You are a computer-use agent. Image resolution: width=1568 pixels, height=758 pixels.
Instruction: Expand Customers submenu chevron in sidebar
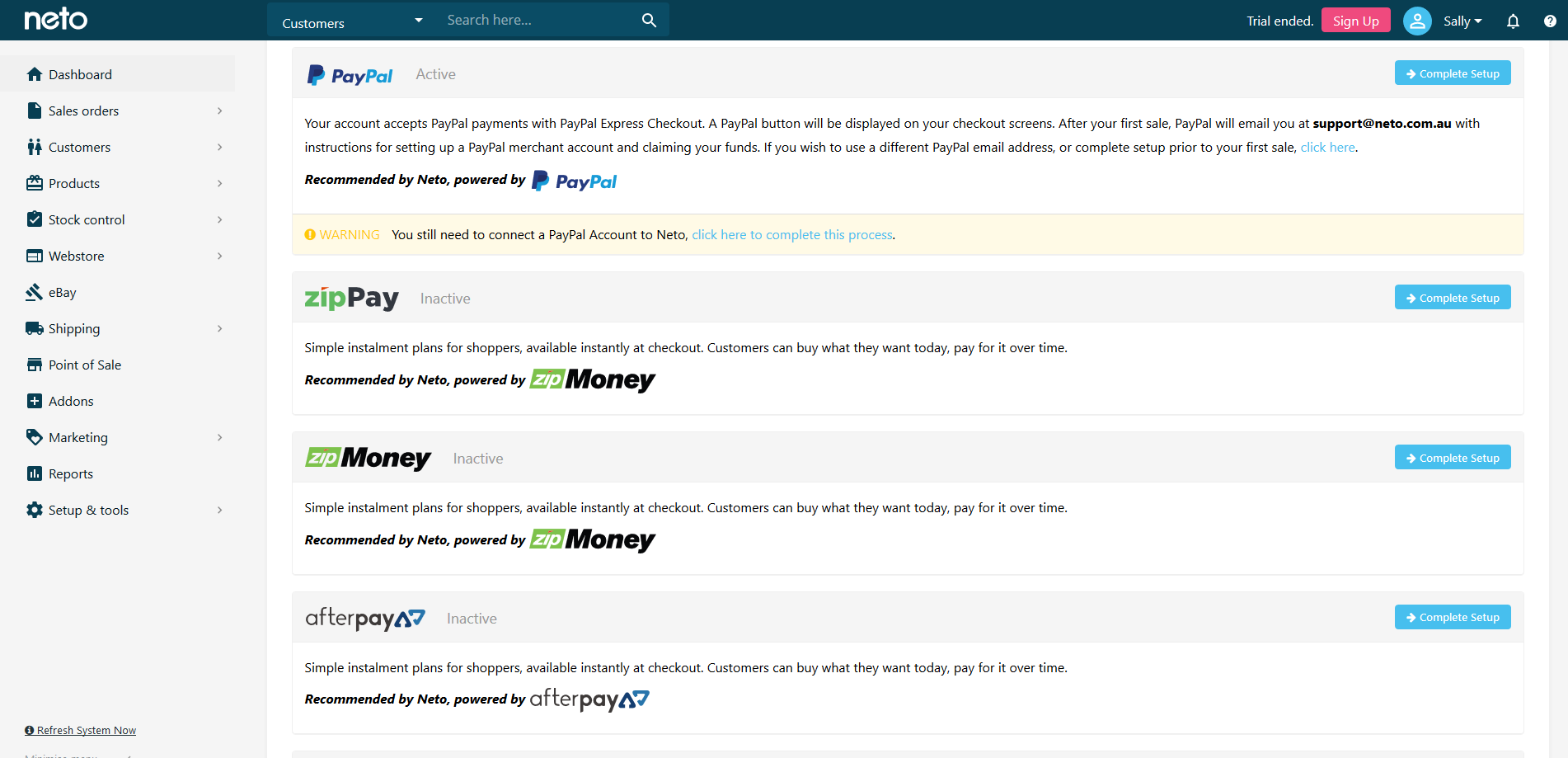(220, 147)
